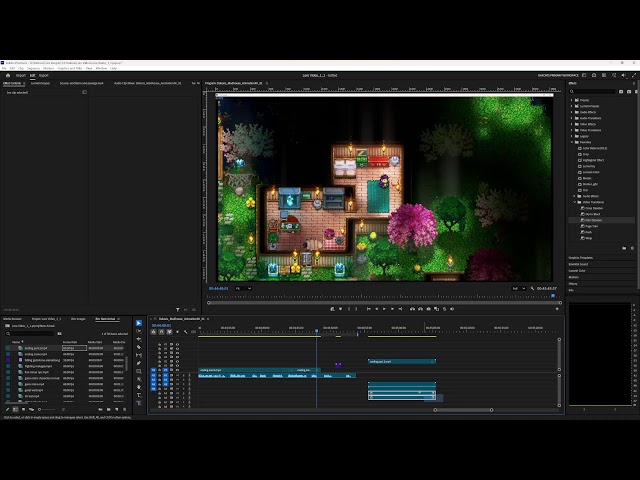Screen dimensions: 640x480
Task: Step back one frame in Program Monitor
Action: click(x=377, y=309)
